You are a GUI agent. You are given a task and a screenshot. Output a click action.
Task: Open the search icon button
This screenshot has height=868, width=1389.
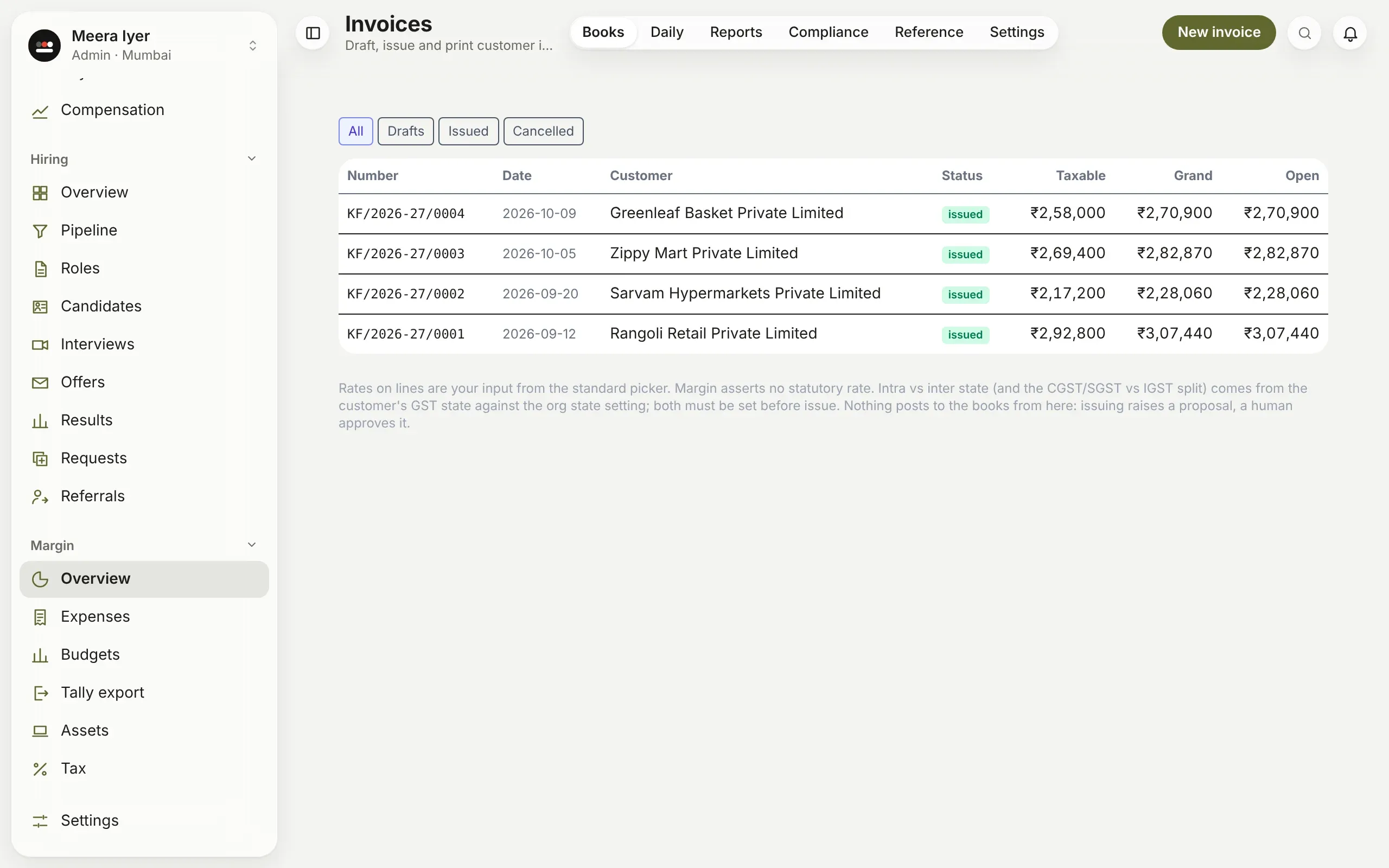1304,33
